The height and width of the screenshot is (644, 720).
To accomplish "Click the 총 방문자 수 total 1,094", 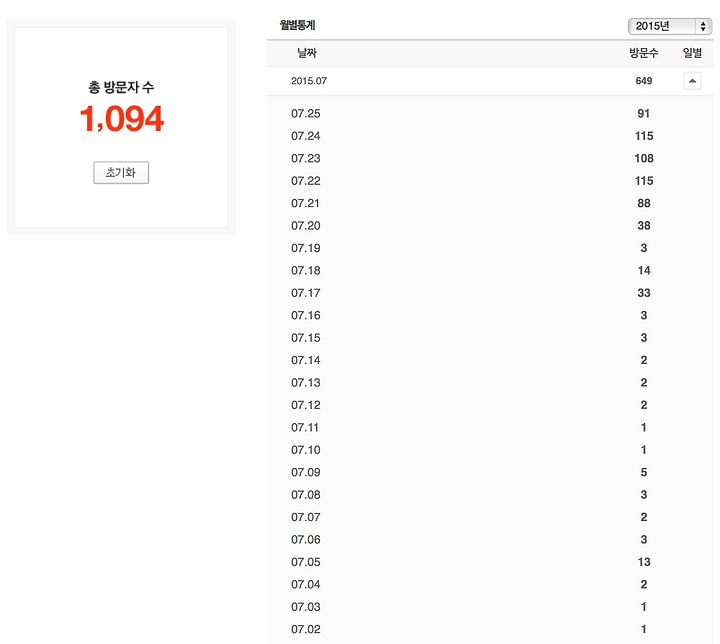I will tap(122, 119).
